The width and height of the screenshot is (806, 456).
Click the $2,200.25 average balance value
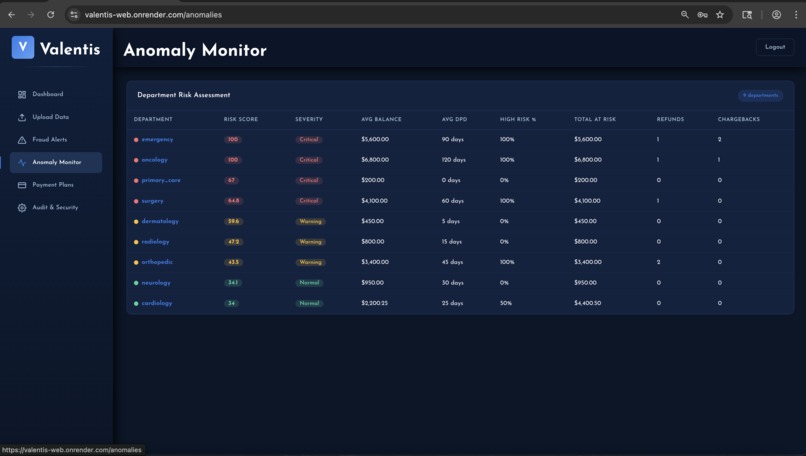click(x=375, y=303)
